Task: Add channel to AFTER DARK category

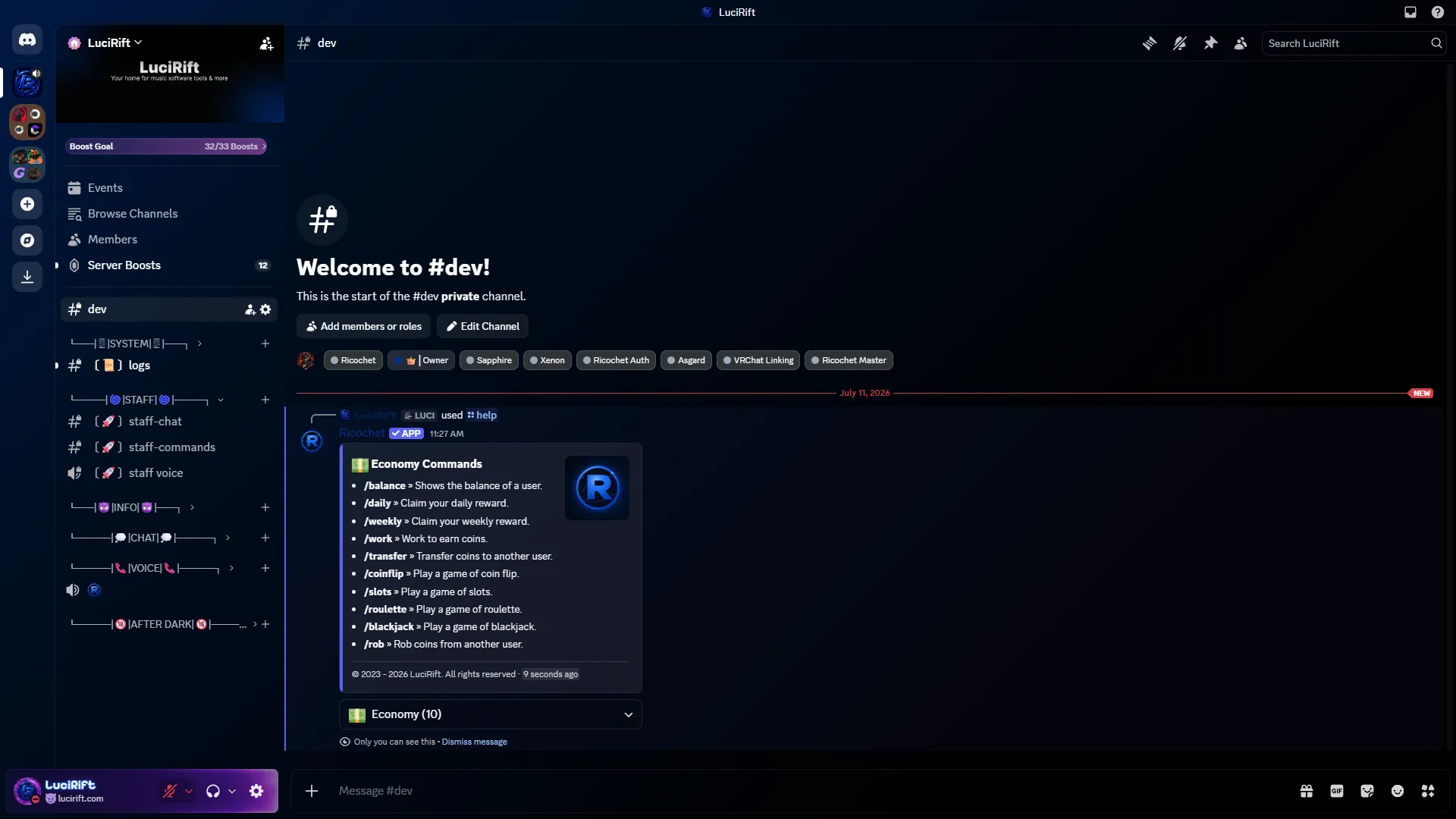Action: (x=265, y=624)
